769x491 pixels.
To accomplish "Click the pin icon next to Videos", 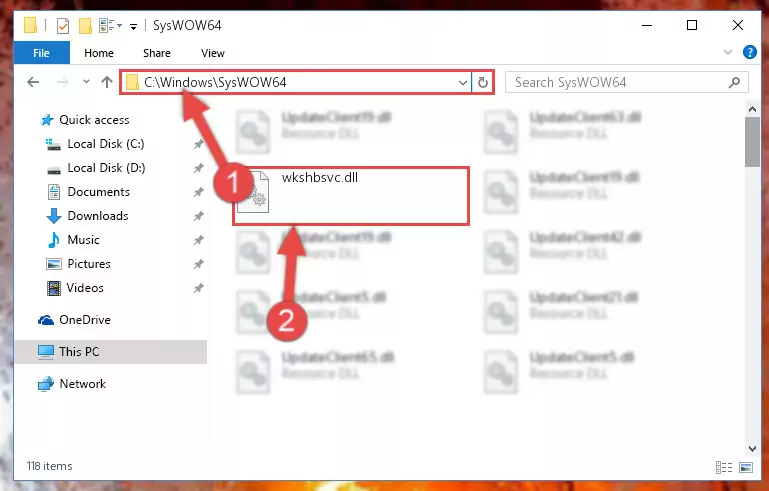I will click(198, 288).
